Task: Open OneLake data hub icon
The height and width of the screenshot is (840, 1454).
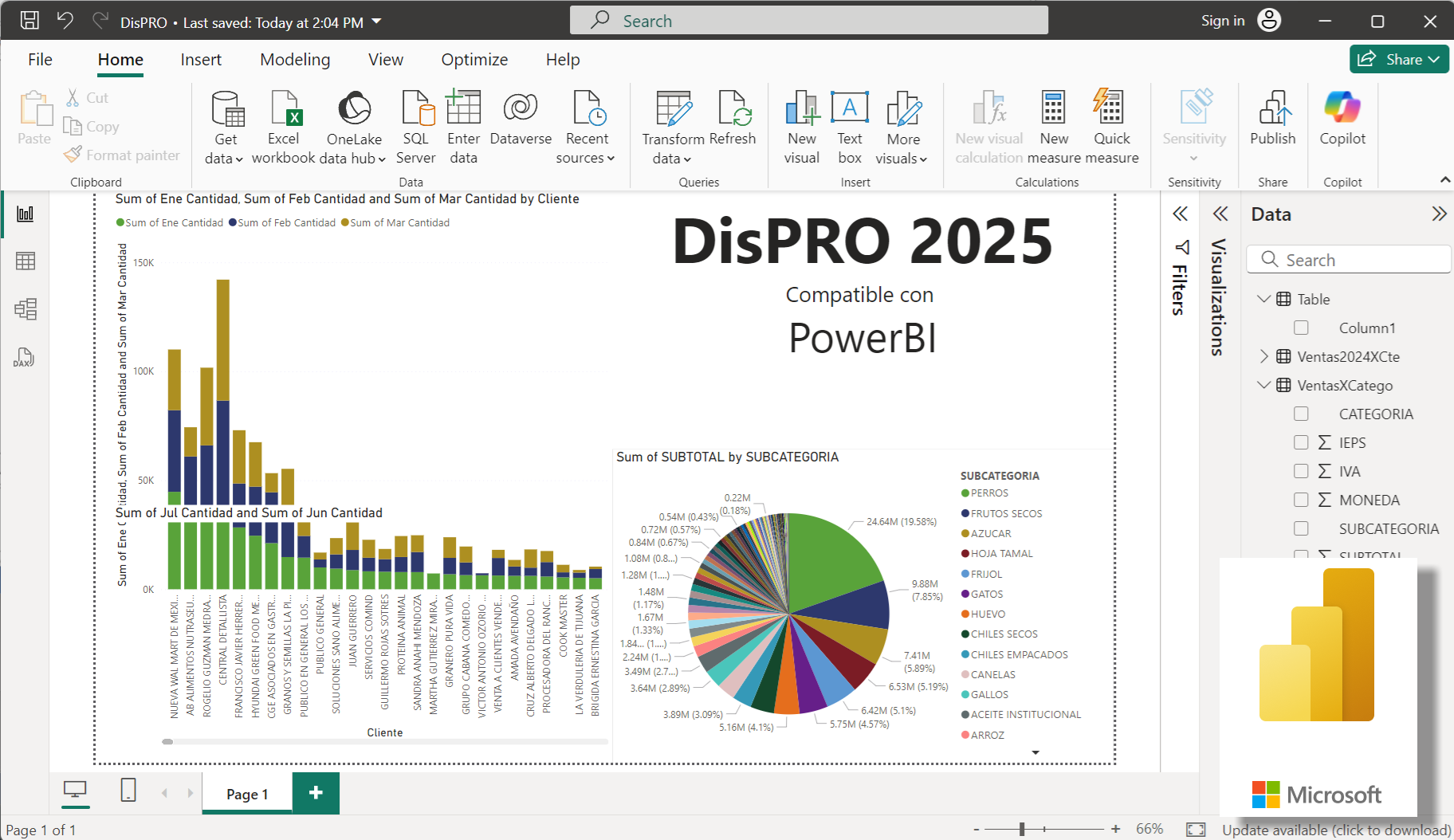Action: click(x=355, y=108)
